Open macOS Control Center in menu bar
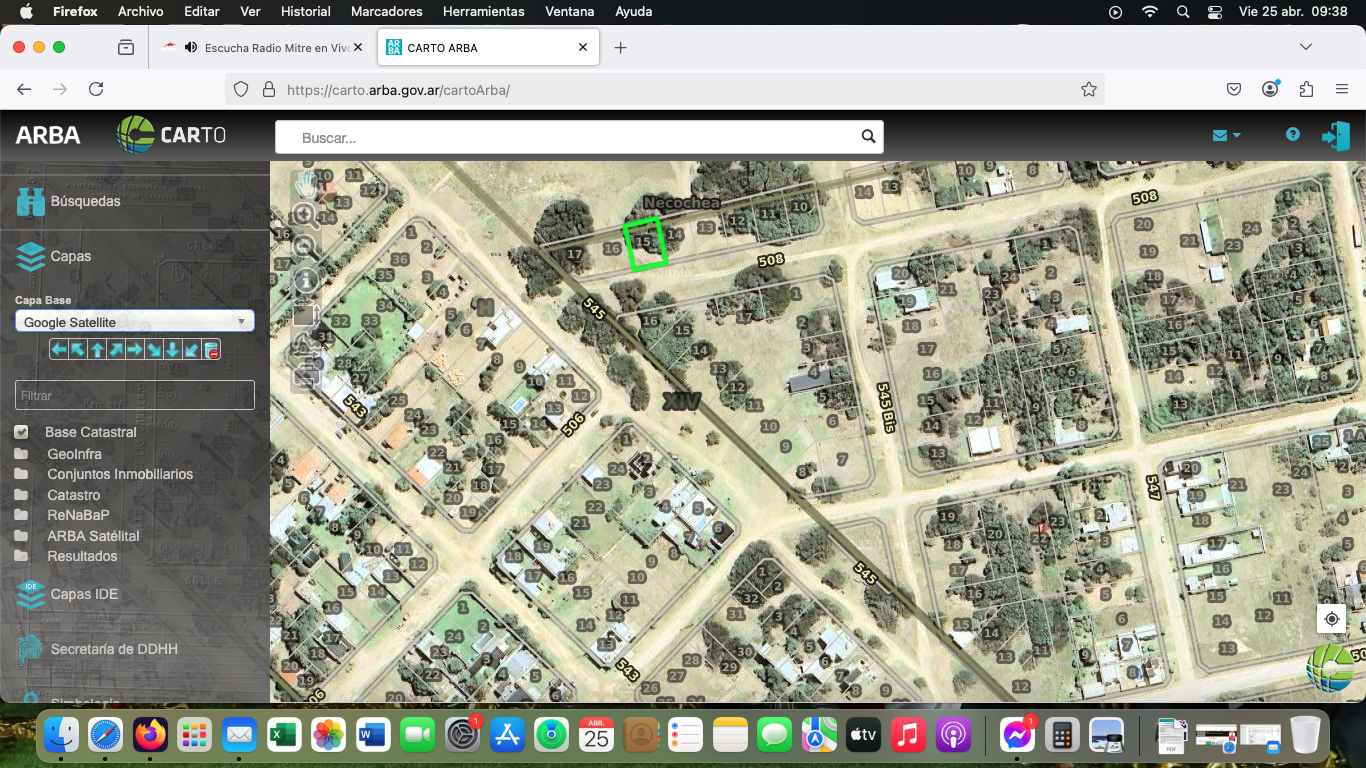The height and width of the screenshot is (768, 1366). tap(1215, 12)
